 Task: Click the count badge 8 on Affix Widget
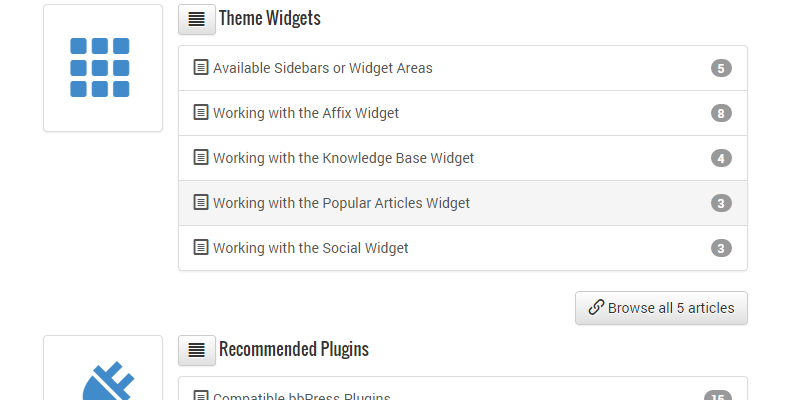(x=722, y=113)
